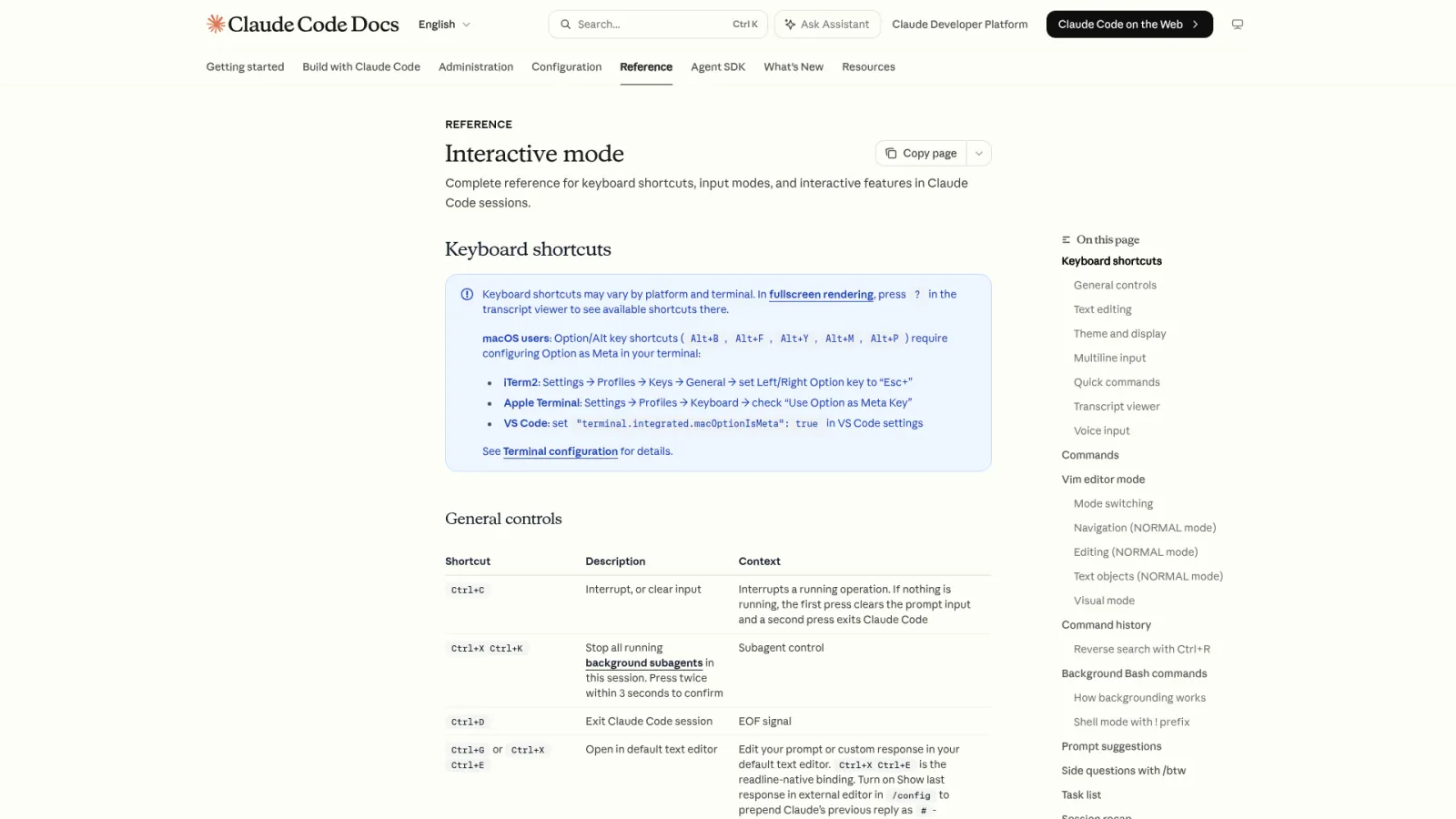Jump to Keyboard shortcuts in sidebar
1456x819 pixels.
[1111, 261]
